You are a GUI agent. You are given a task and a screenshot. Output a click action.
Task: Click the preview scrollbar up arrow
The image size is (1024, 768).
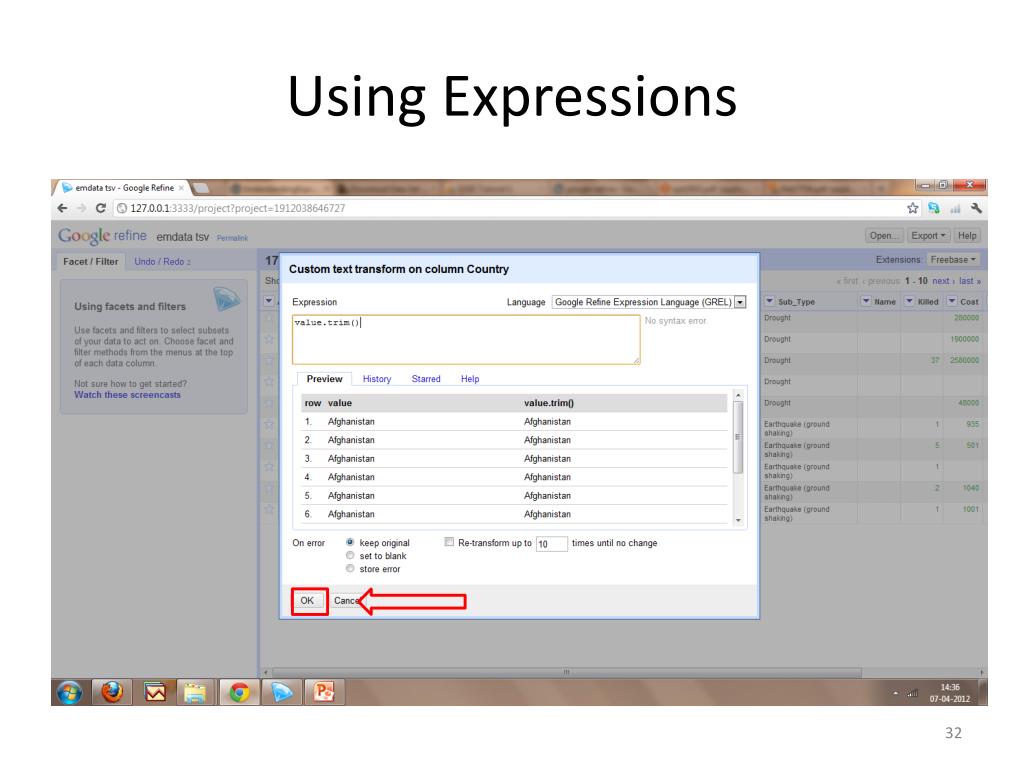738,395
